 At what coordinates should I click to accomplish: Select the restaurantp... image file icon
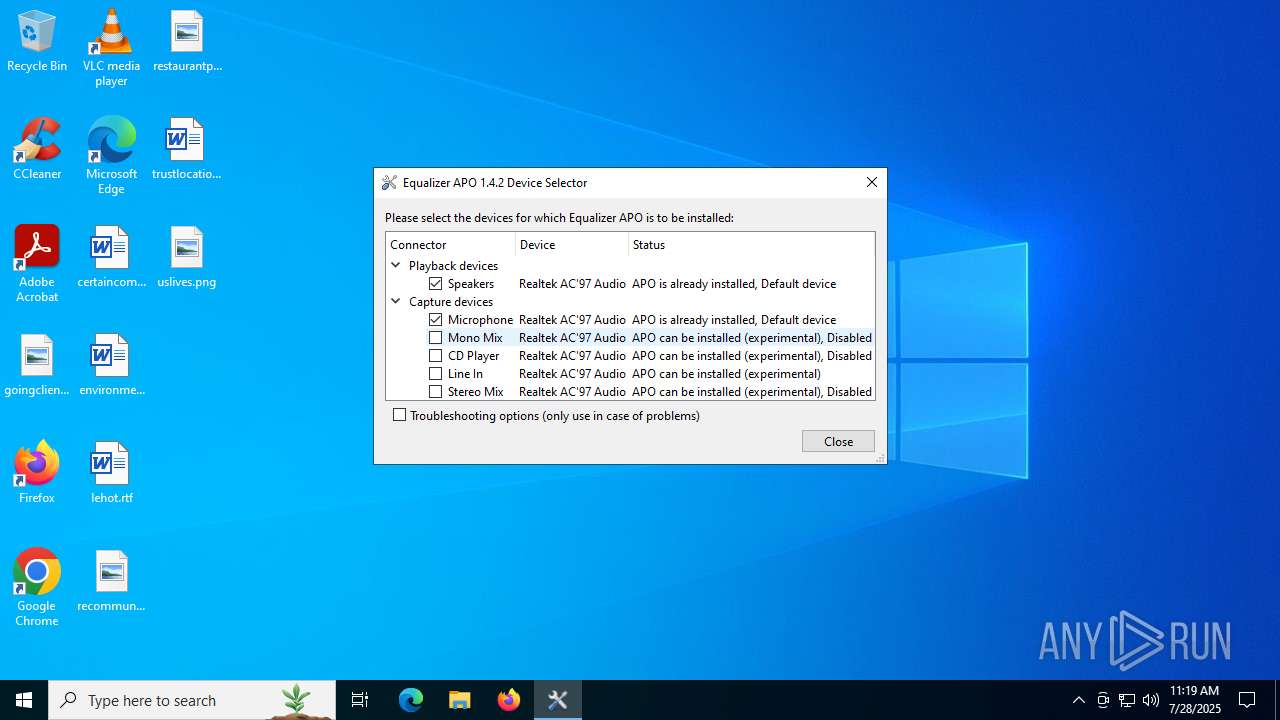[187, 42]
